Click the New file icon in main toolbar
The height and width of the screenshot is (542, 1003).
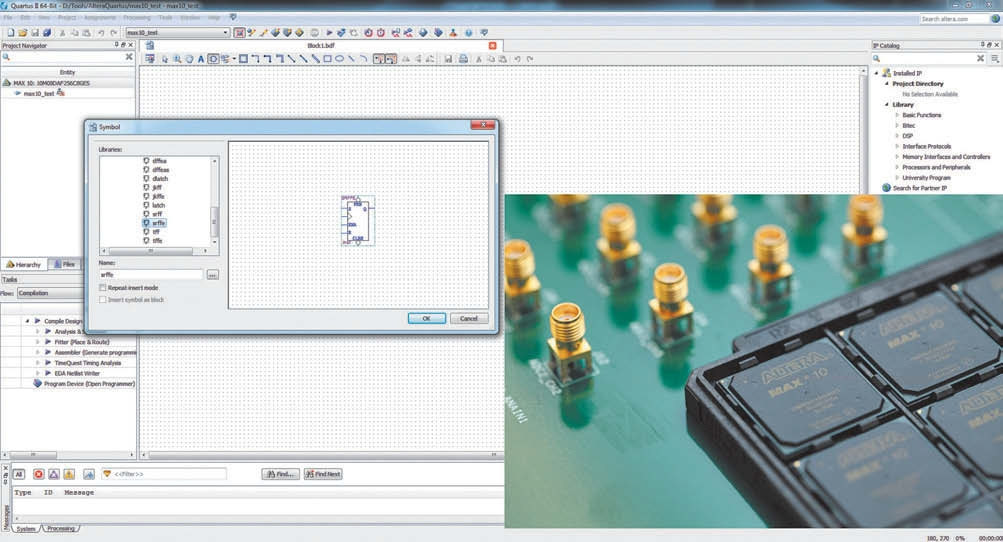coord(11,33)
